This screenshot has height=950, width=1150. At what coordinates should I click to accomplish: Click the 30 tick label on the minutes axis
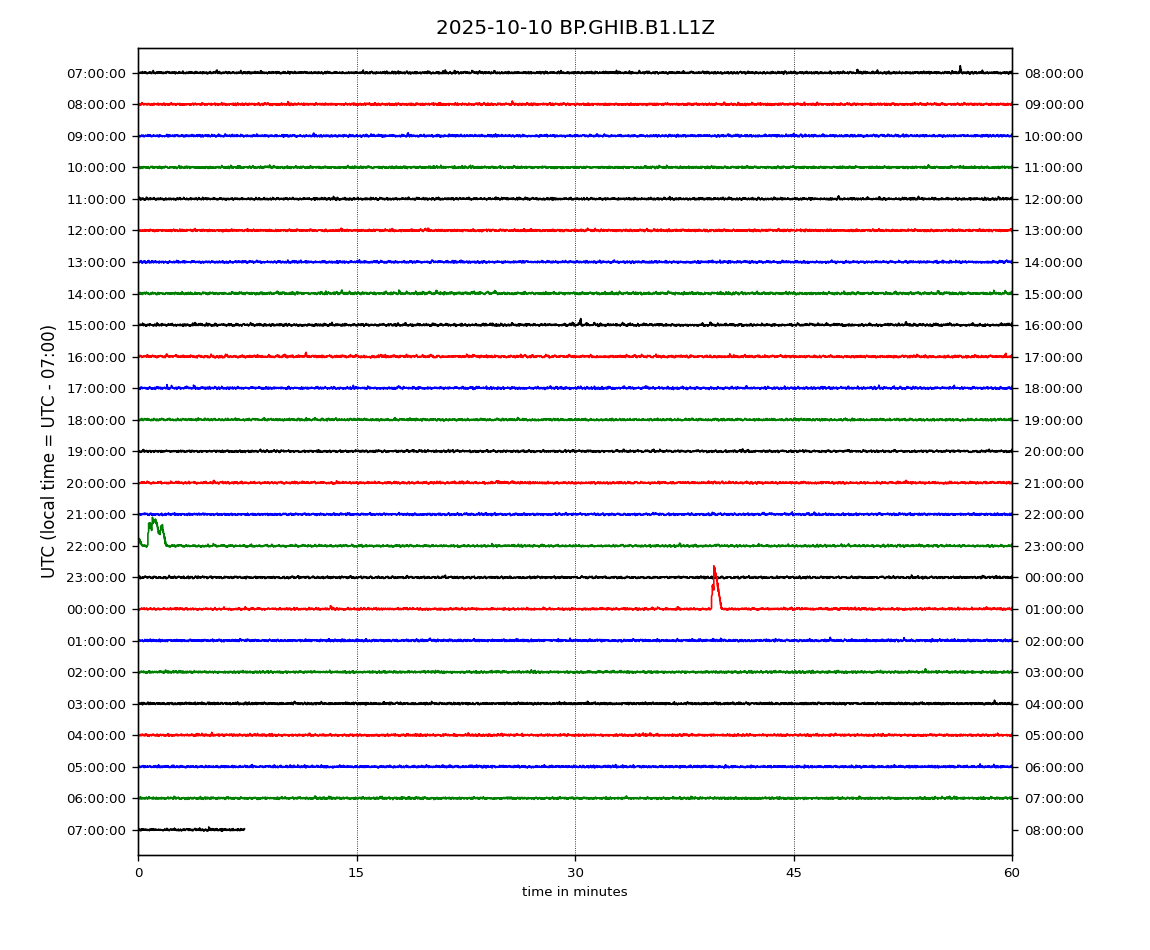tap(575, 873)
